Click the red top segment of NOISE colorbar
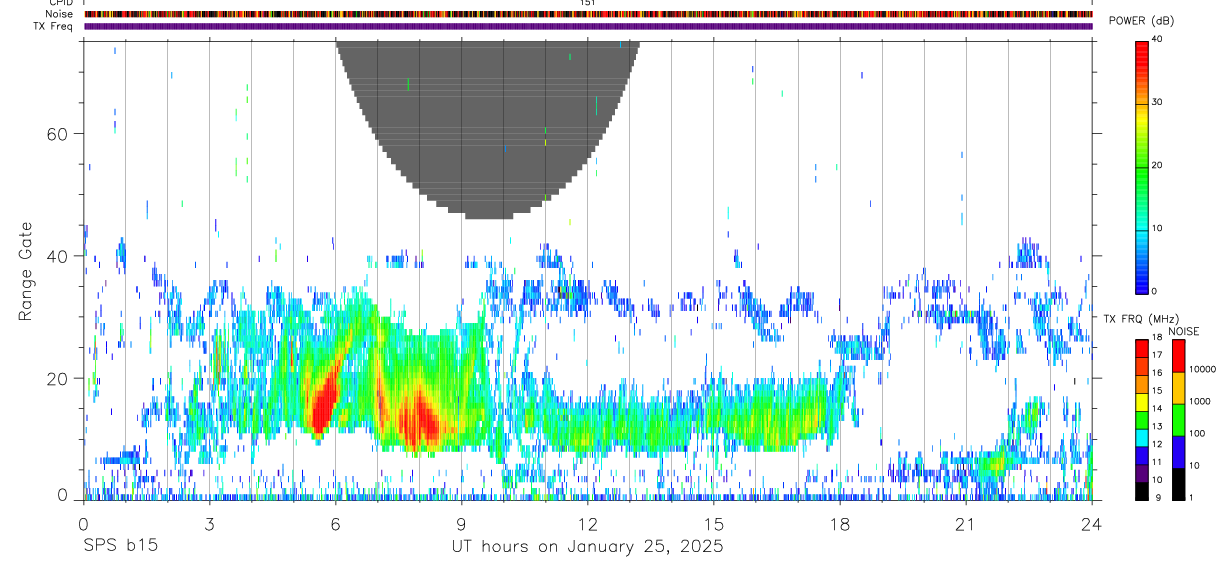Screen dimensions: 1228x567 click(1178, 356)
